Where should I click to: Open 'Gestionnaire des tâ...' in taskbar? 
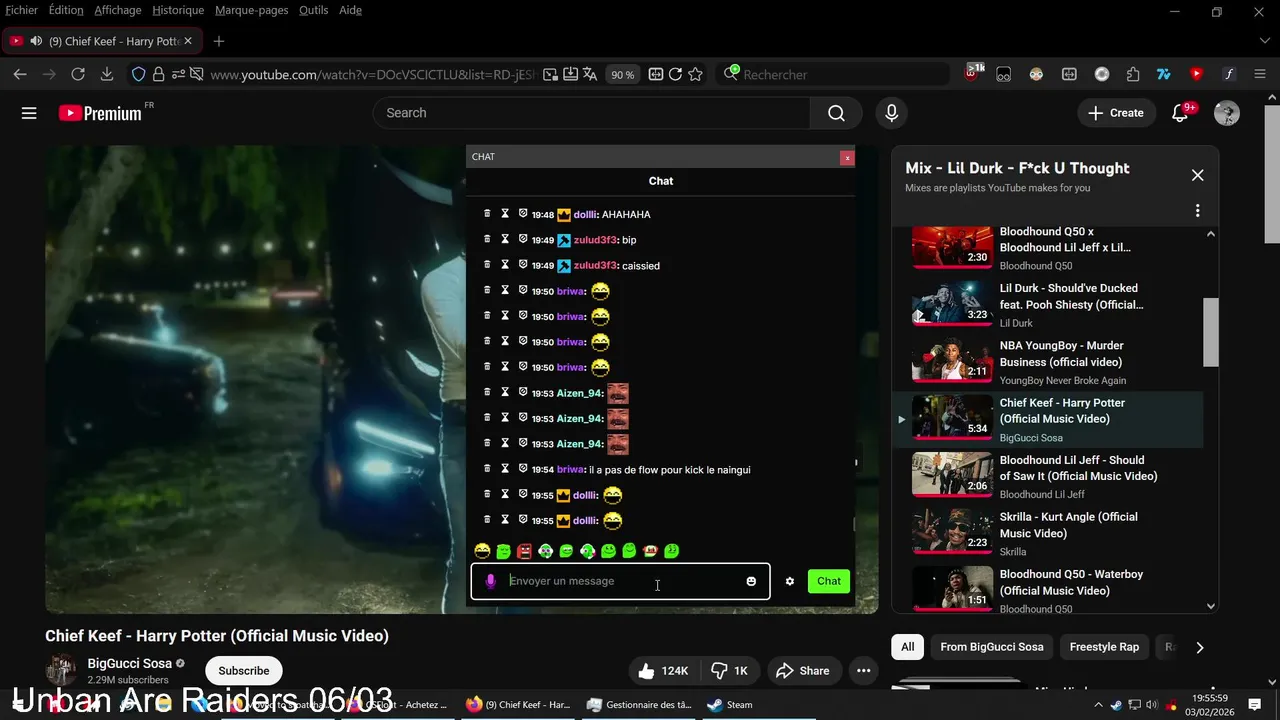[x=639, y=705]
